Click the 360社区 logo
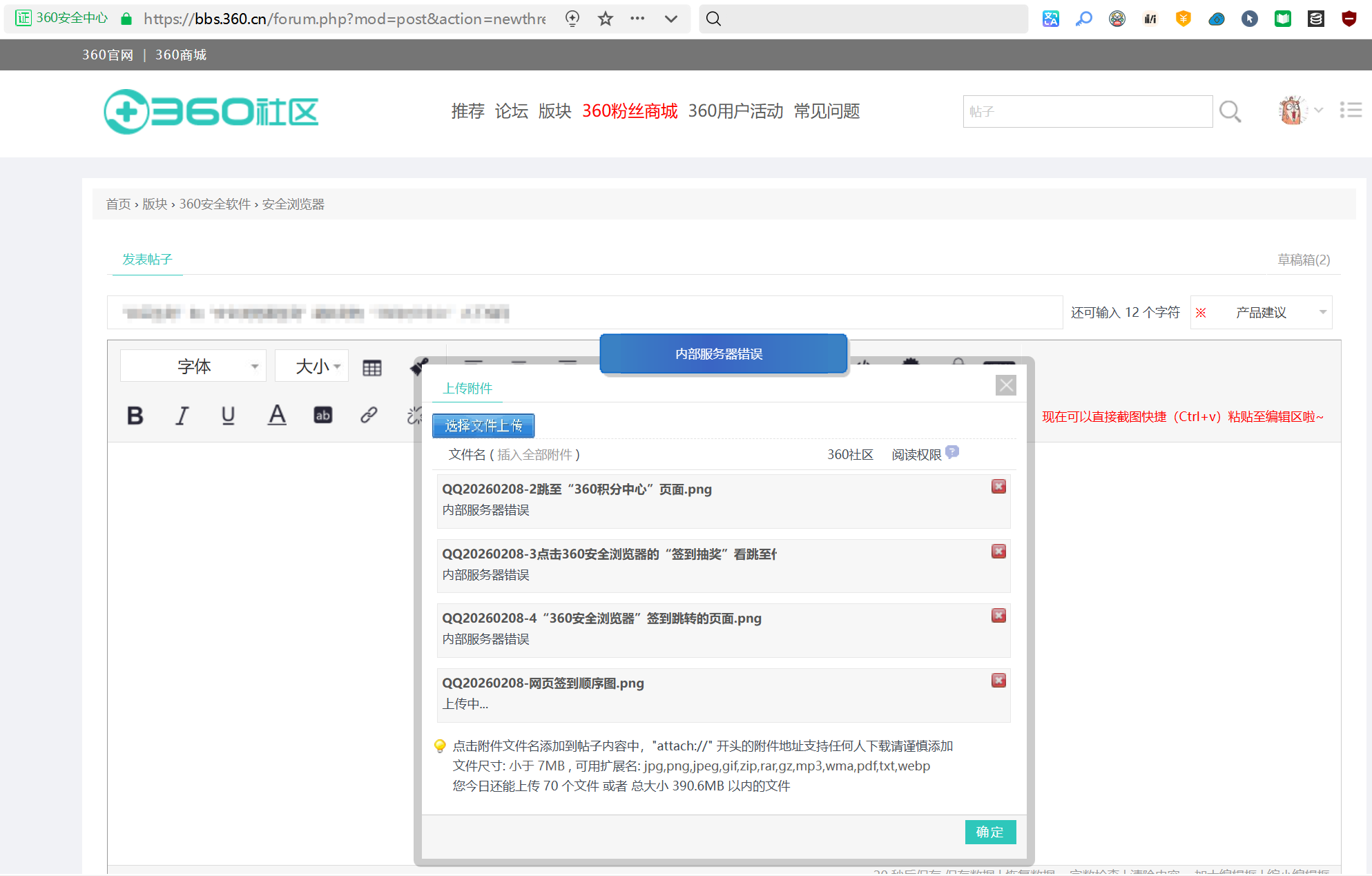This screenshot has height=876, width=1372. point(211,111)
